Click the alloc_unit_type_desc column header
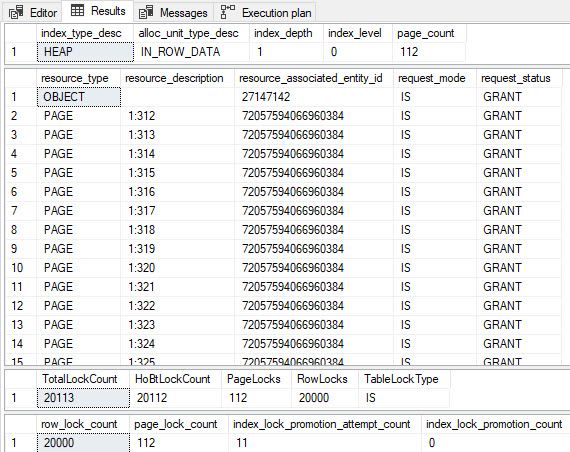Screen dimensions: 570x452 pyautogui.click(x=191, y=33)
